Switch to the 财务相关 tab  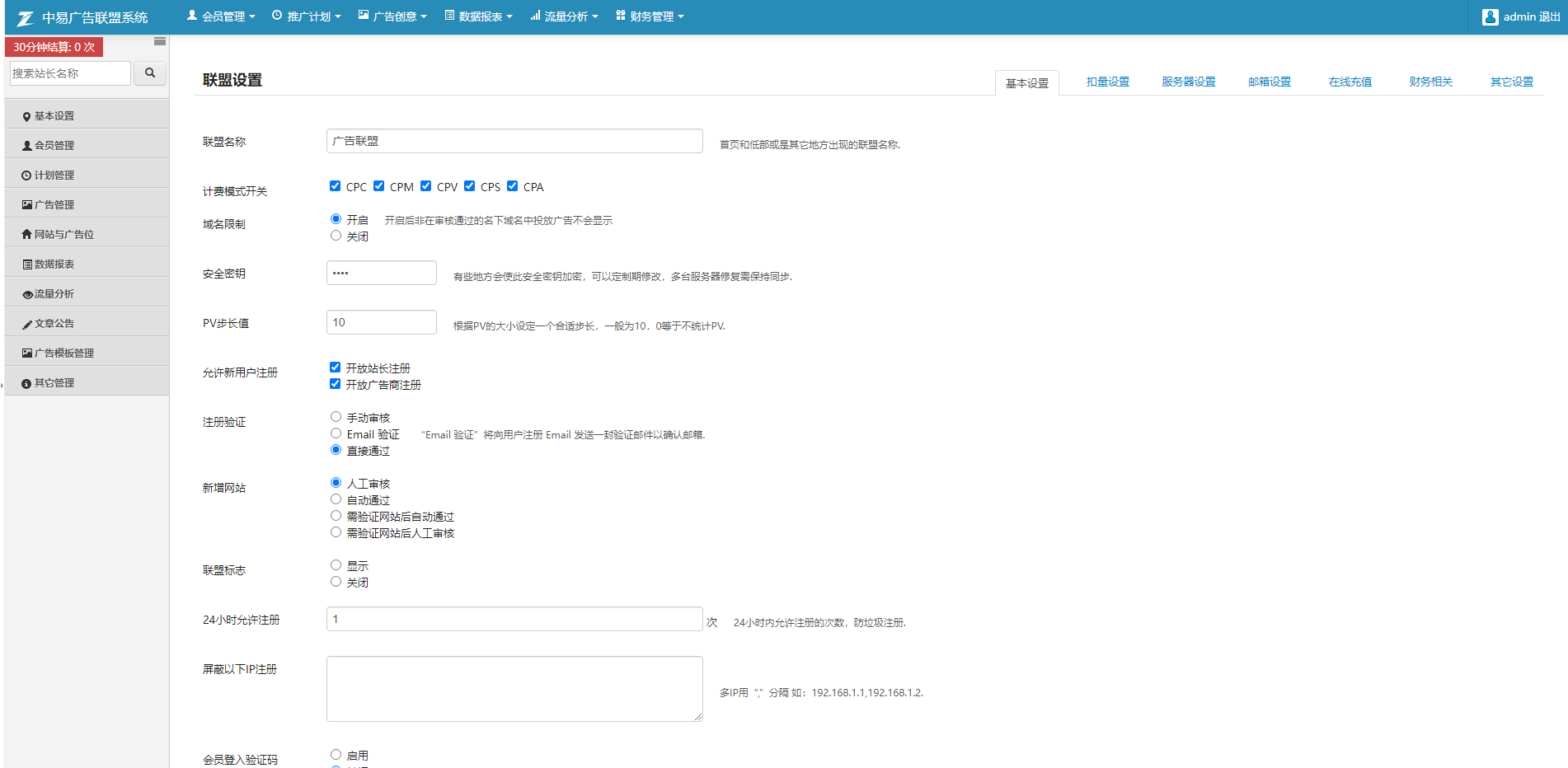point(1430,82)
